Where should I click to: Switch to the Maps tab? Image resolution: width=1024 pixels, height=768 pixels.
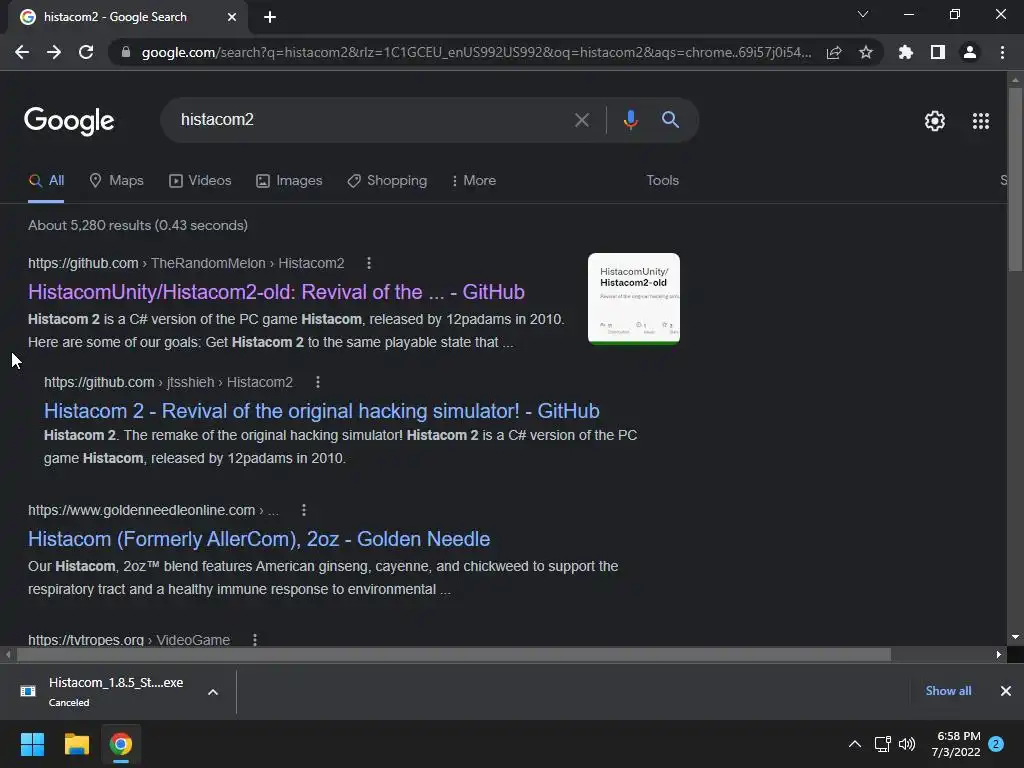(116, 181)
